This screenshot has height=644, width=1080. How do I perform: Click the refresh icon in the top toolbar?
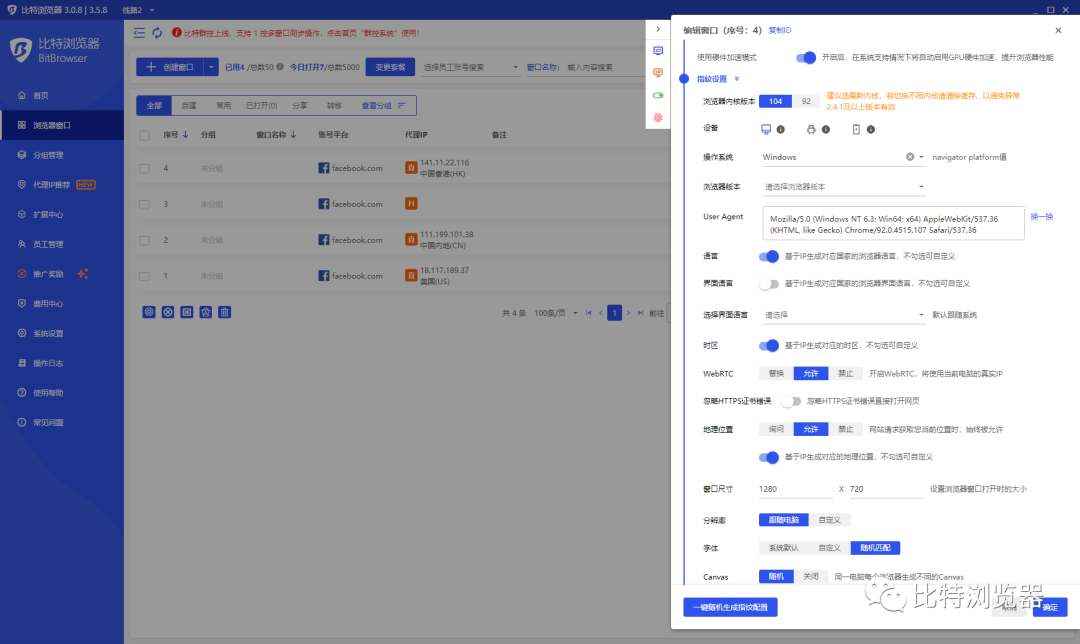[x=158, y=31]
